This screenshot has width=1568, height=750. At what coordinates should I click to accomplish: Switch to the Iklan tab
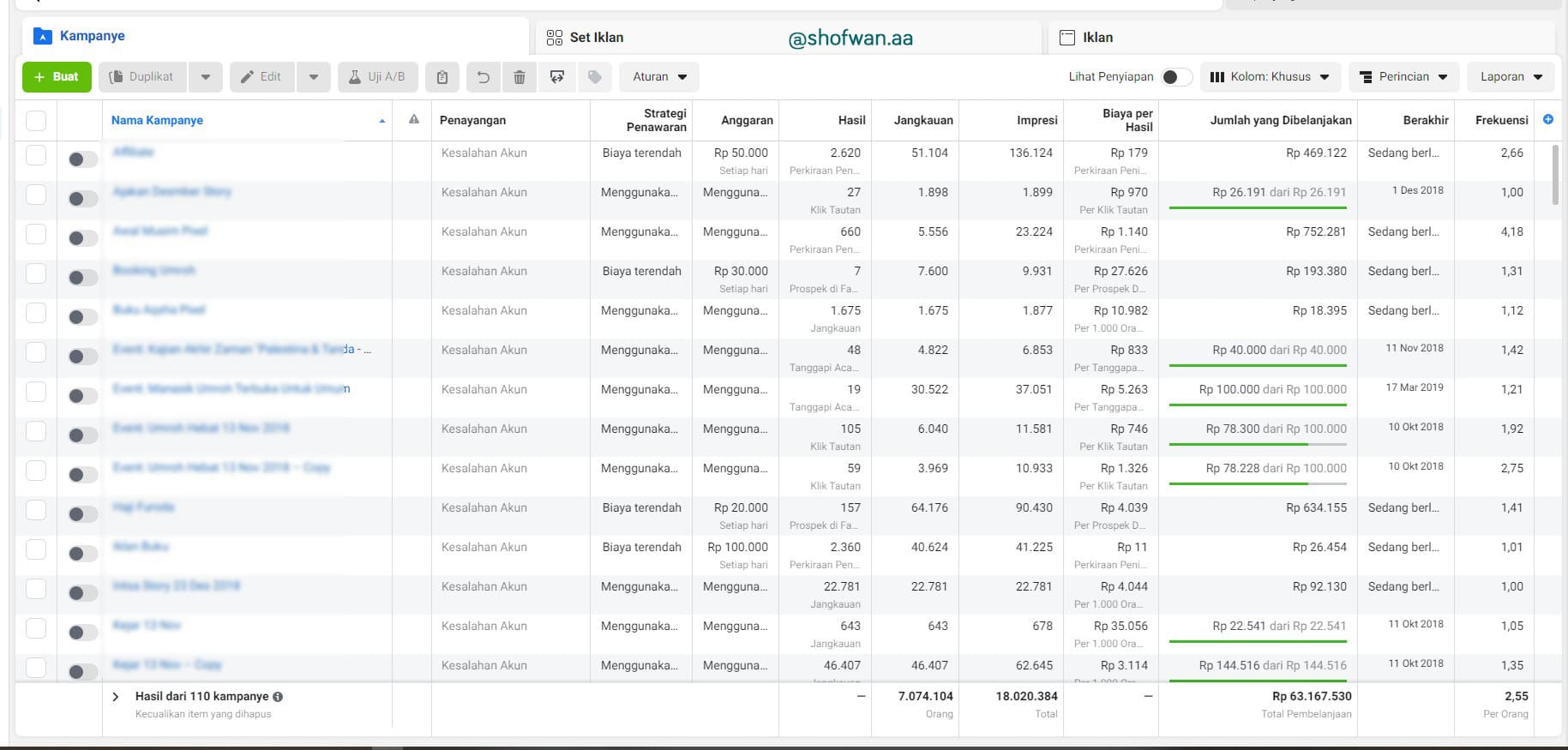coord(1301,38)
